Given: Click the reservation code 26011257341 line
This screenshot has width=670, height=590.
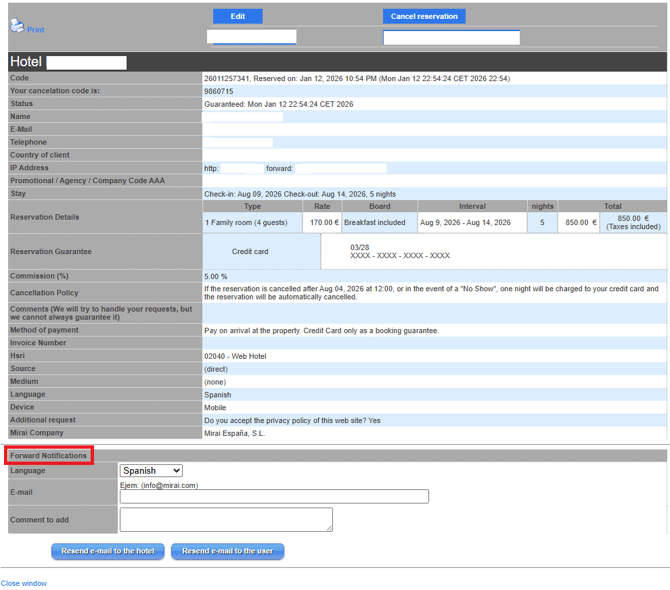Looking at the screenshot, I should 357,79.
